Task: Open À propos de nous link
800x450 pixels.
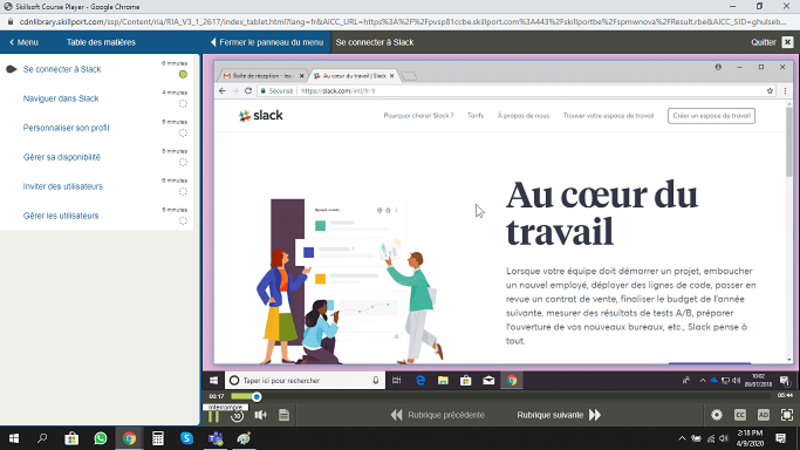Action: (523, 116)
